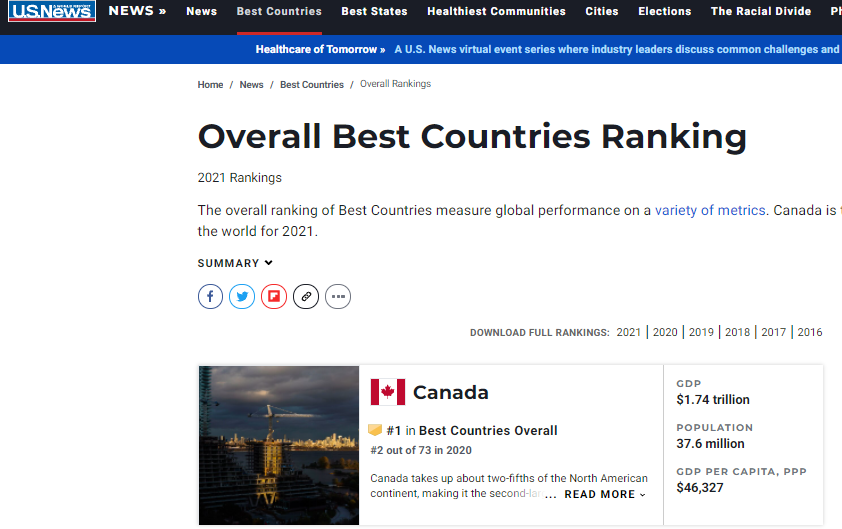
Task: Navigate to Home in breadcrumb
Action: pos(210,85)
